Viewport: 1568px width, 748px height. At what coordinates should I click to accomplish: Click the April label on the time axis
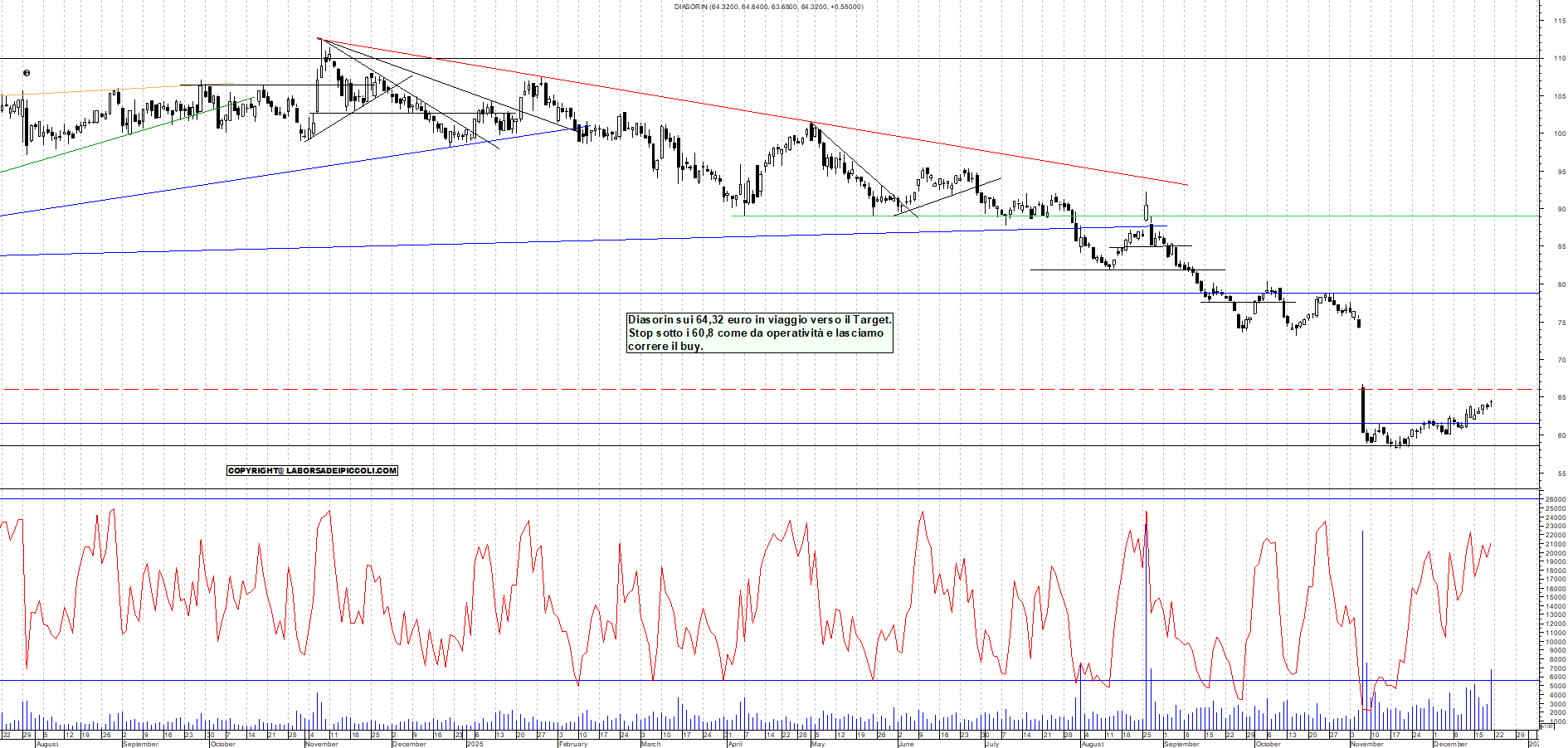[735, 744]
